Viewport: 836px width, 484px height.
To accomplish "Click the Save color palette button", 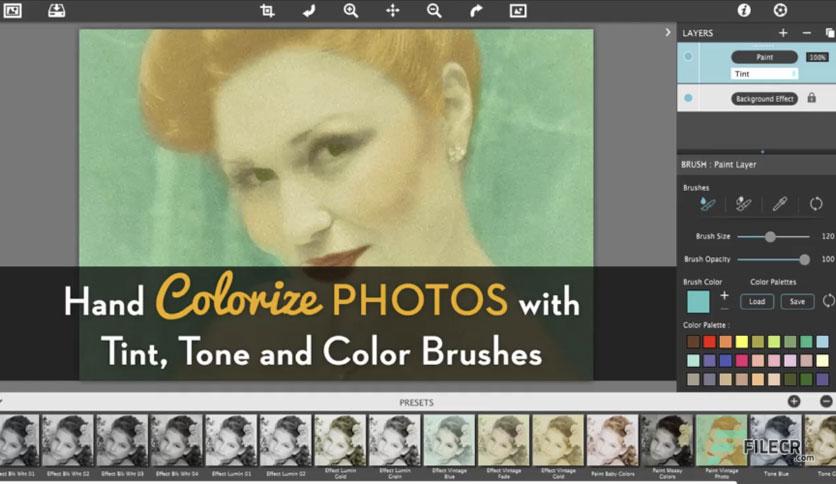I will point(797,302).
